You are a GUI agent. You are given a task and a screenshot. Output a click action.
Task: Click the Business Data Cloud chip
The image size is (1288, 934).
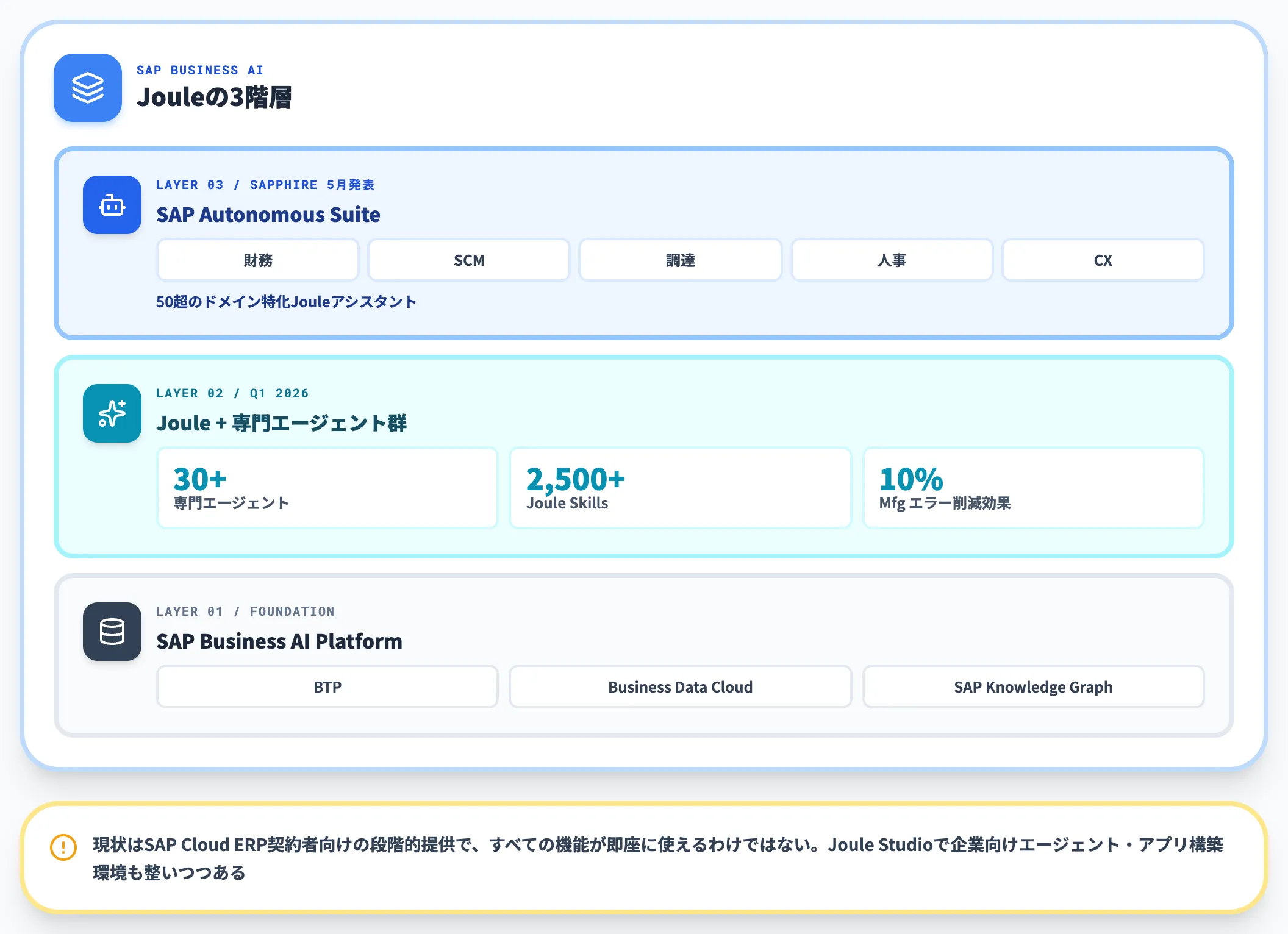click(681, 687)
